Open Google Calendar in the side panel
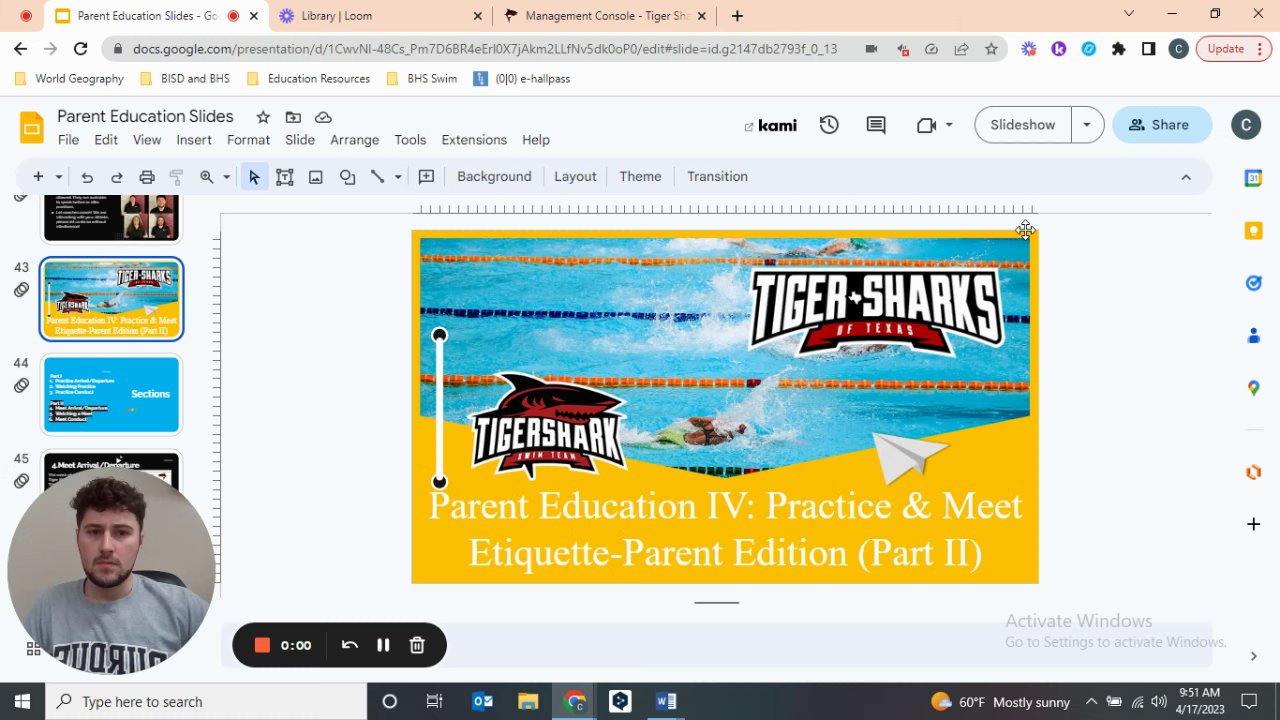 [1253, 178]
